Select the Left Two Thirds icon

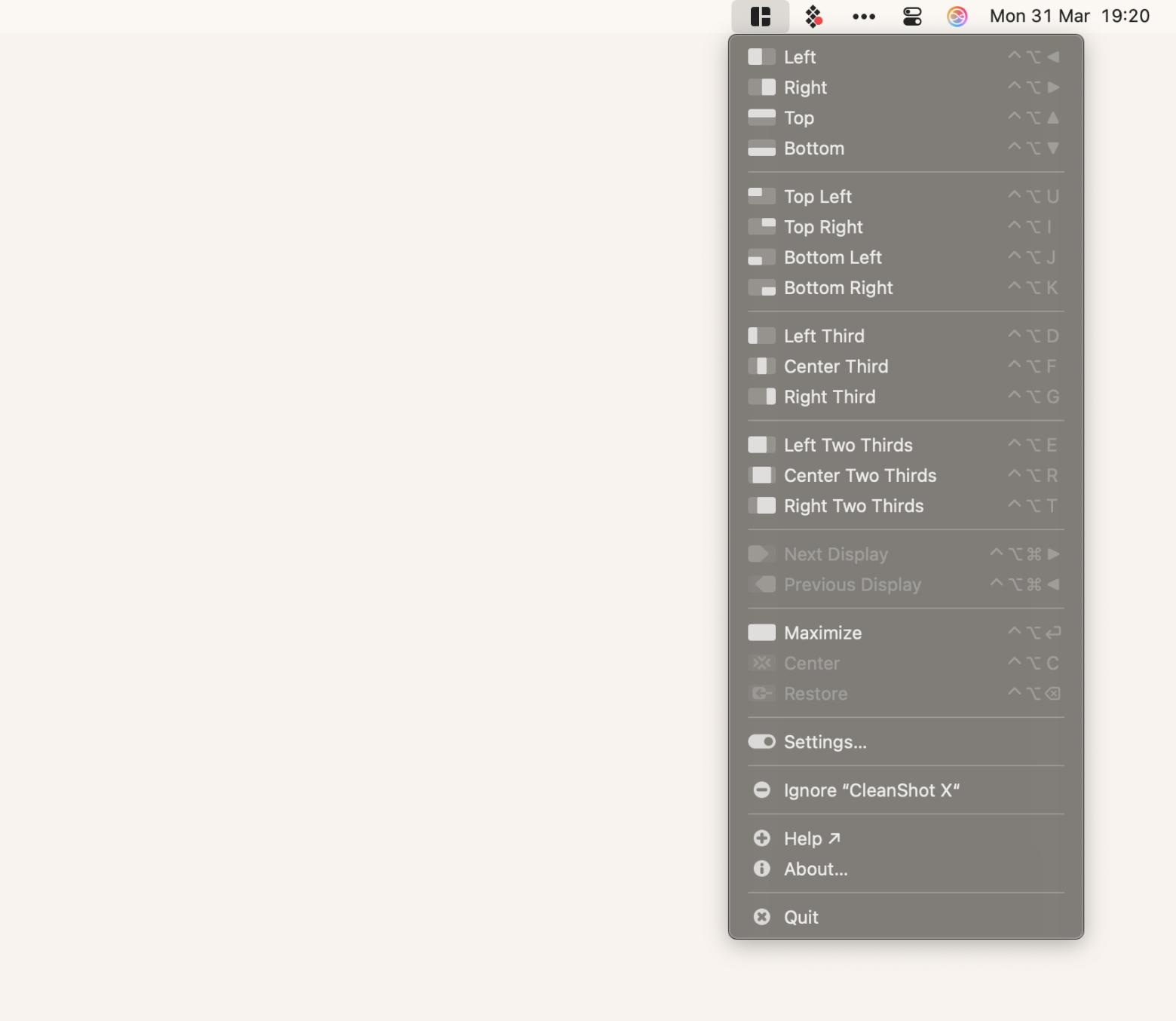click(761, 445)
